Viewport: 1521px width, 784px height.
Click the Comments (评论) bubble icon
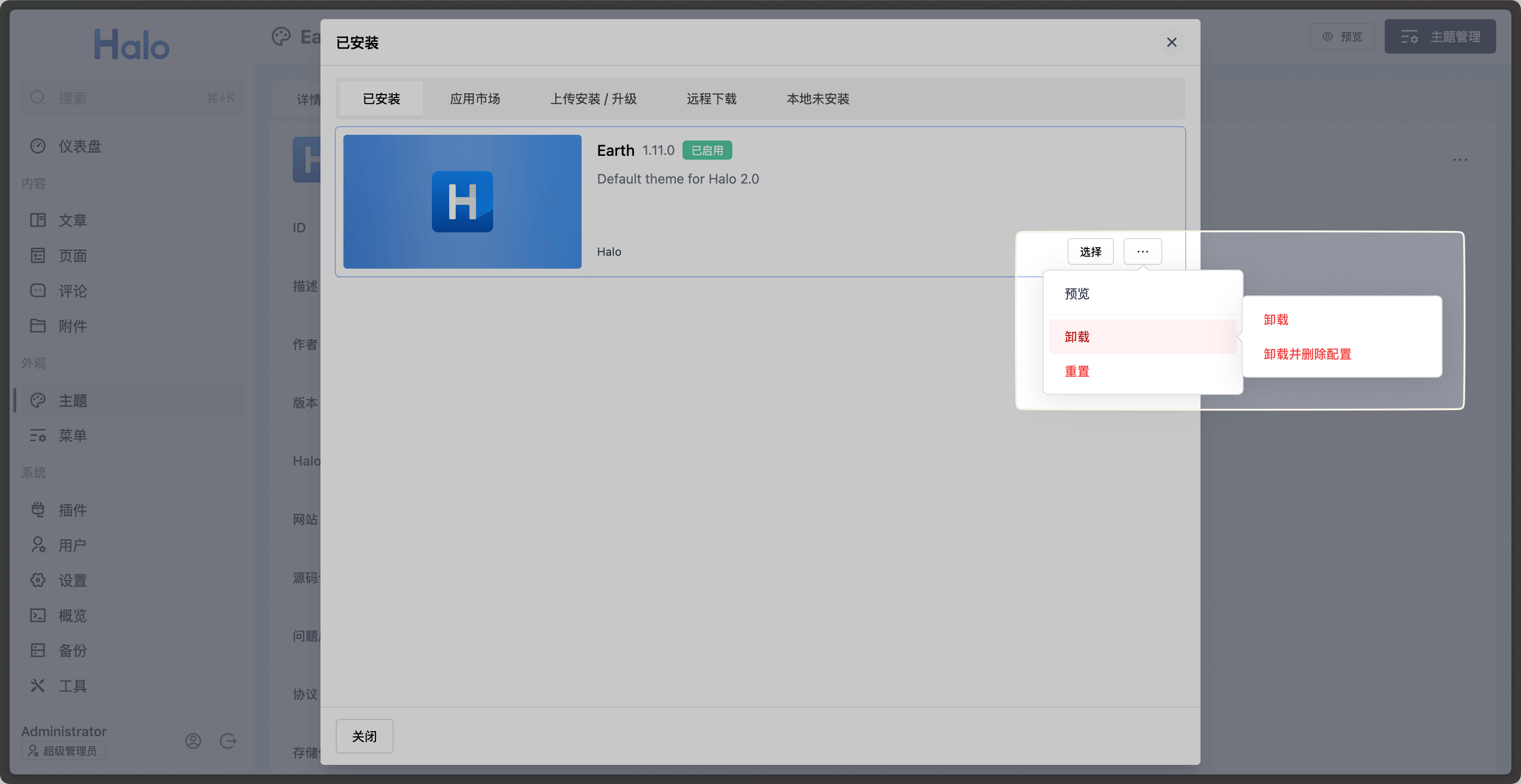click(38, 291)
